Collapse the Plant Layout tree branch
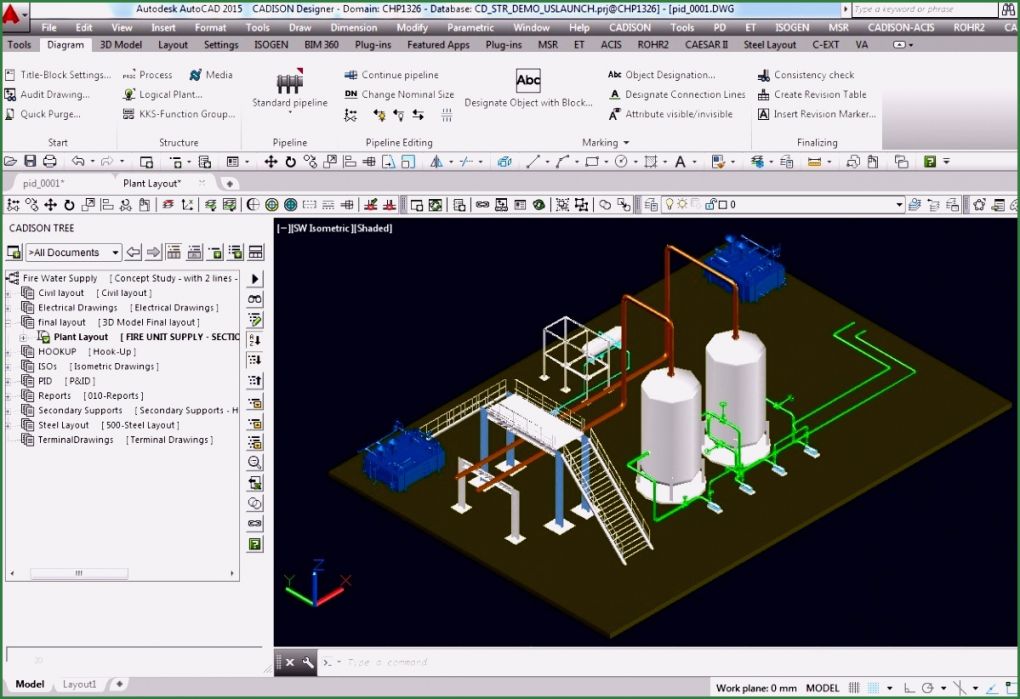 [x=24, y=337]
